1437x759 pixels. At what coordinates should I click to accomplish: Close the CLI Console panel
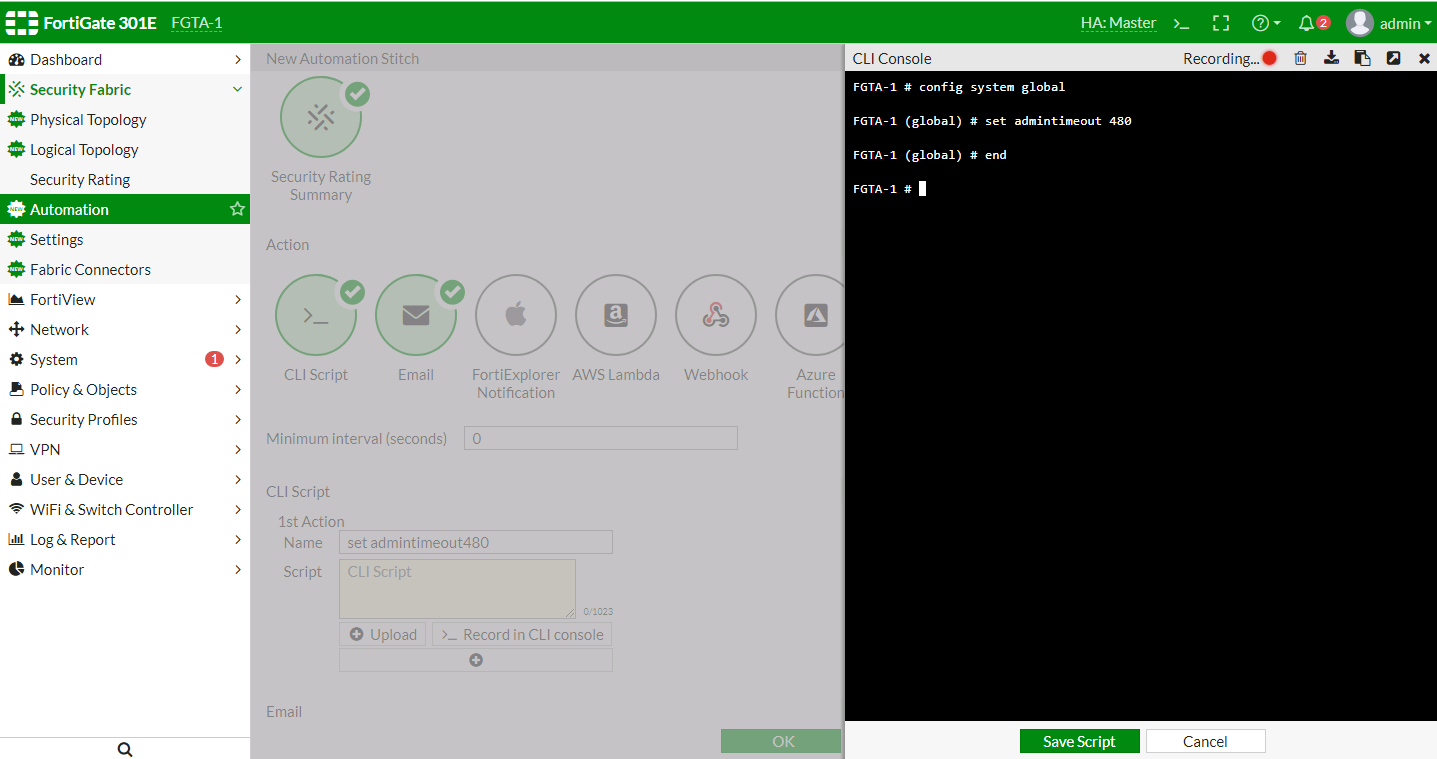coord(1424,58)
